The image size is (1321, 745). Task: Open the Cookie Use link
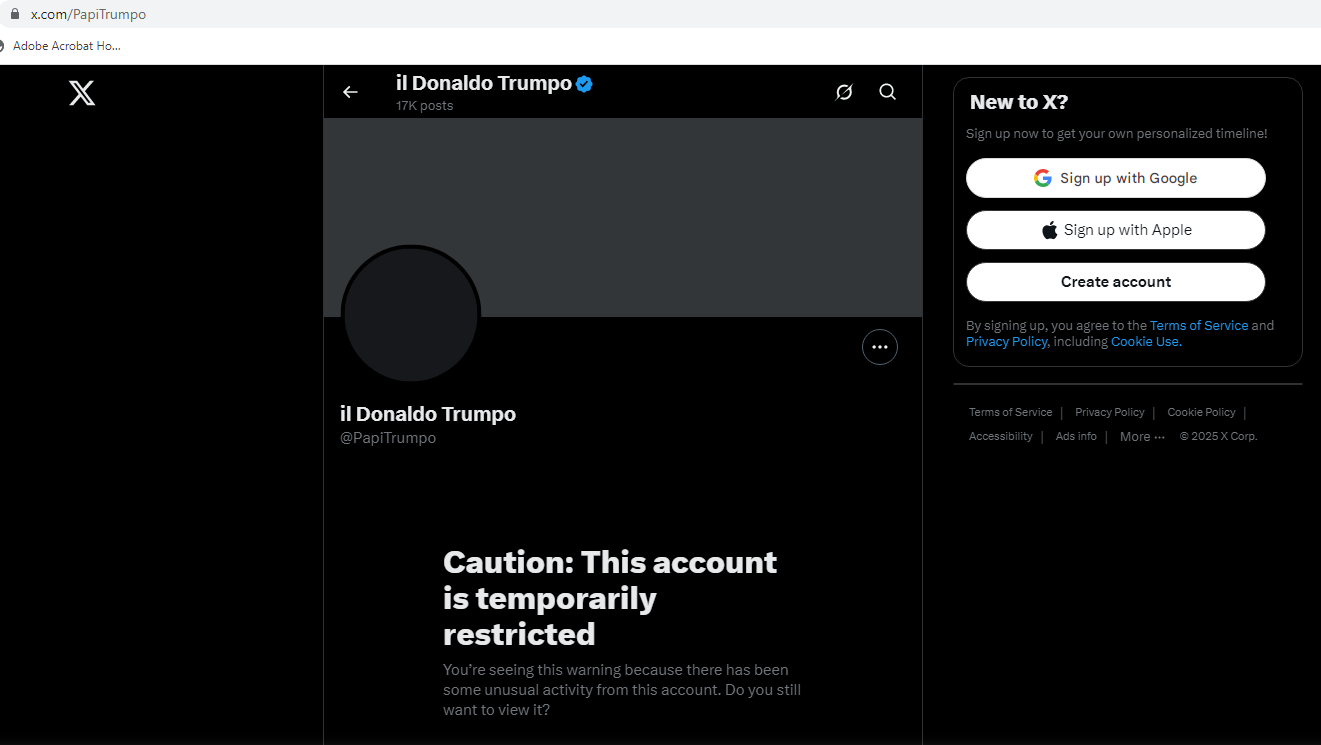(1146, 341)
